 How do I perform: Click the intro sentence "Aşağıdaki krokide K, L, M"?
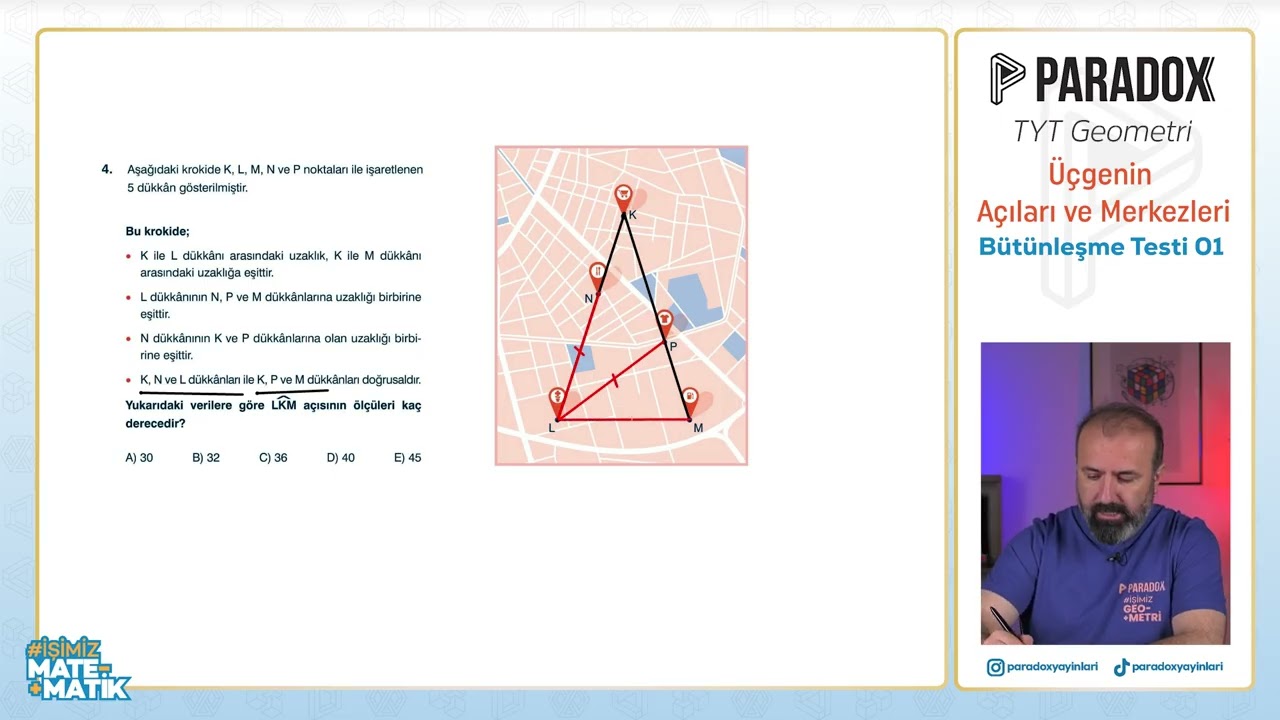[275, 178]
